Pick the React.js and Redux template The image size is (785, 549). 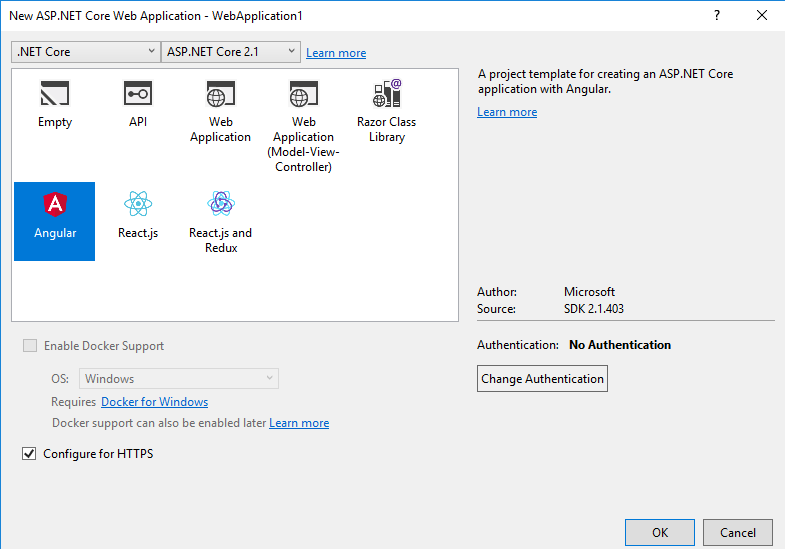[220, 205]
